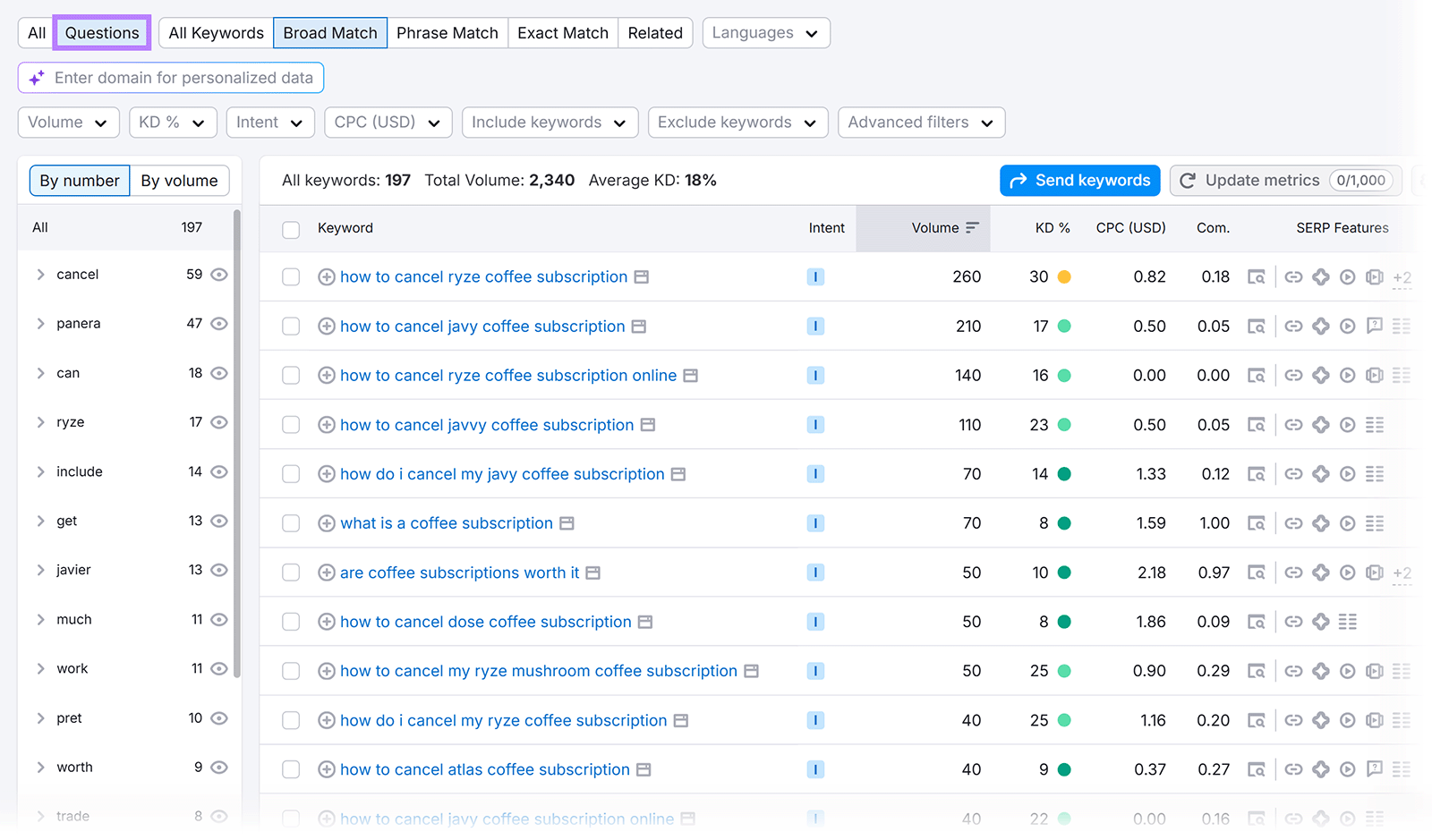
Task: Click green KD indicator dot in 'how to cancel dose coffee' row
Action: [1064, 622]
